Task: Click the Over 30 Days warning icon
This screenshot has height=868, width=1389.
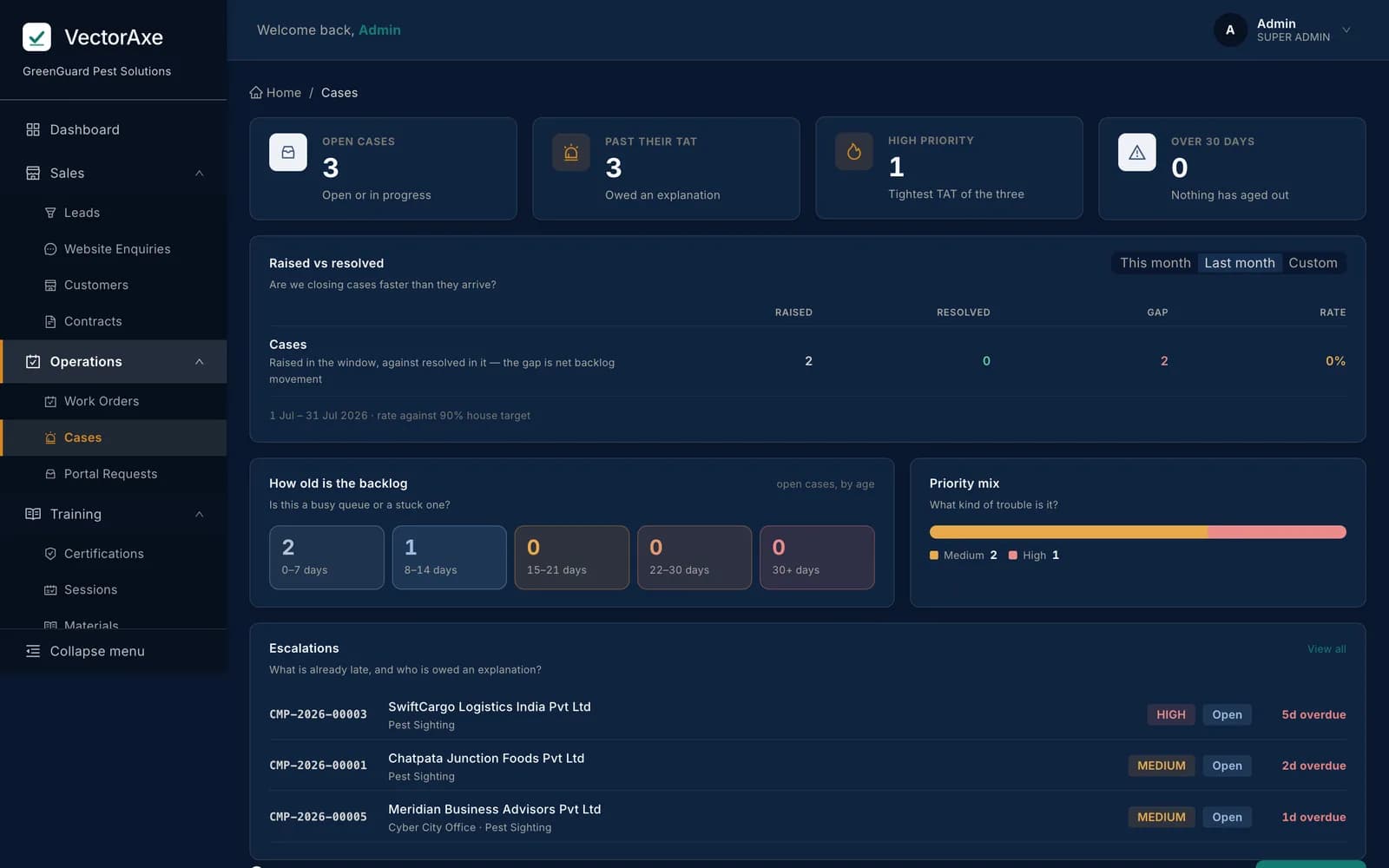Action: [1137, 152]
